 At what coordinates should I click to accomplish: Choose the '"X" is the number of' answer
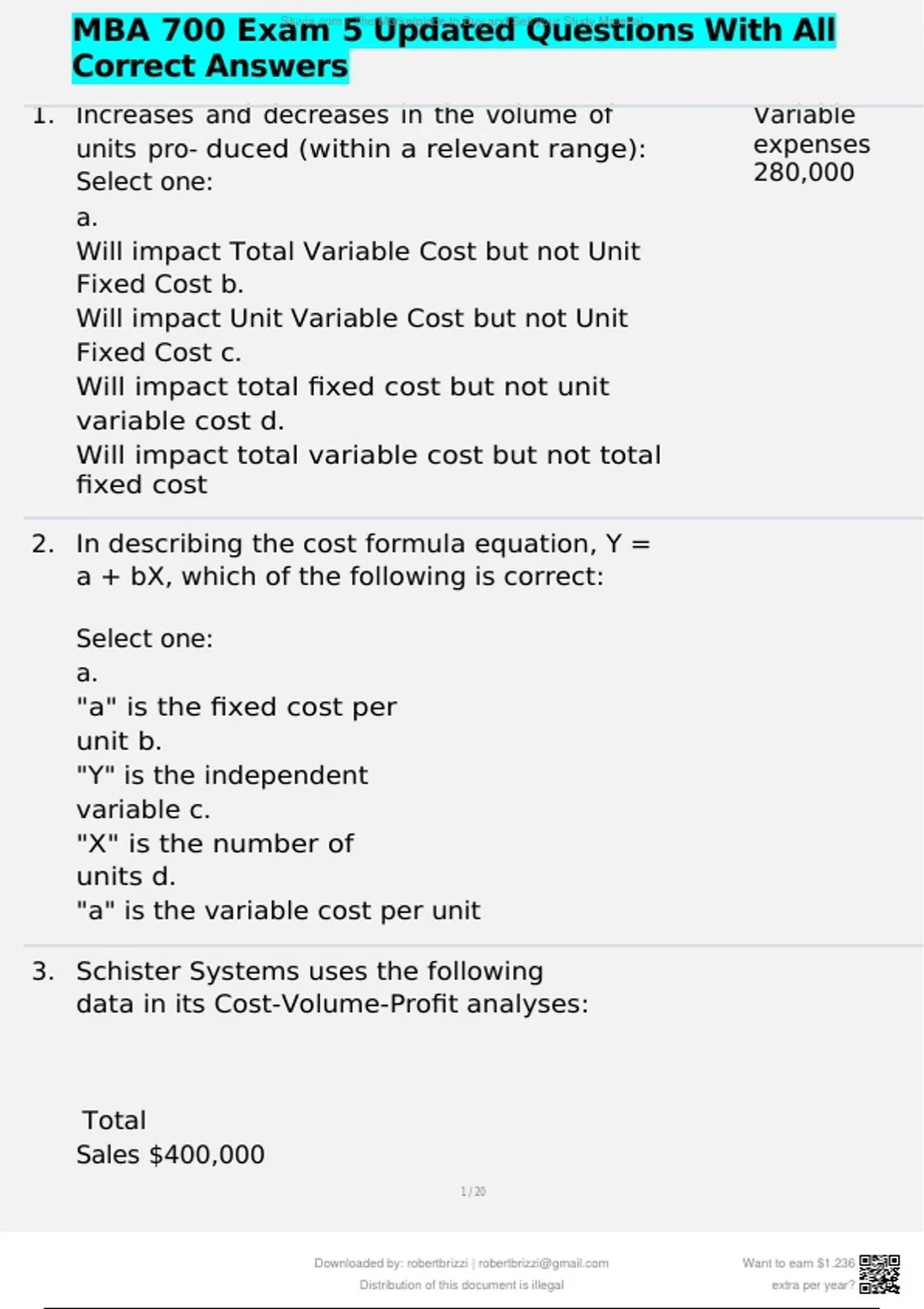[215, 844]
